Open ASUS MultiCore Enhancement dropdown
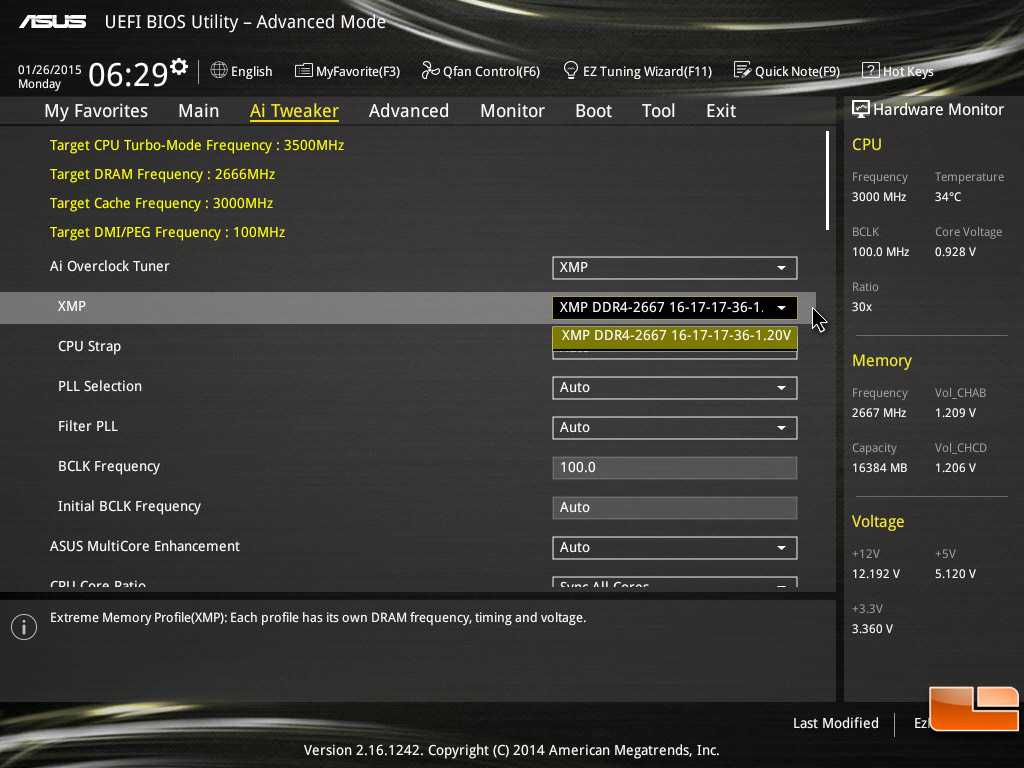Viewport: 1024px width, 768px height. point(675,548)
